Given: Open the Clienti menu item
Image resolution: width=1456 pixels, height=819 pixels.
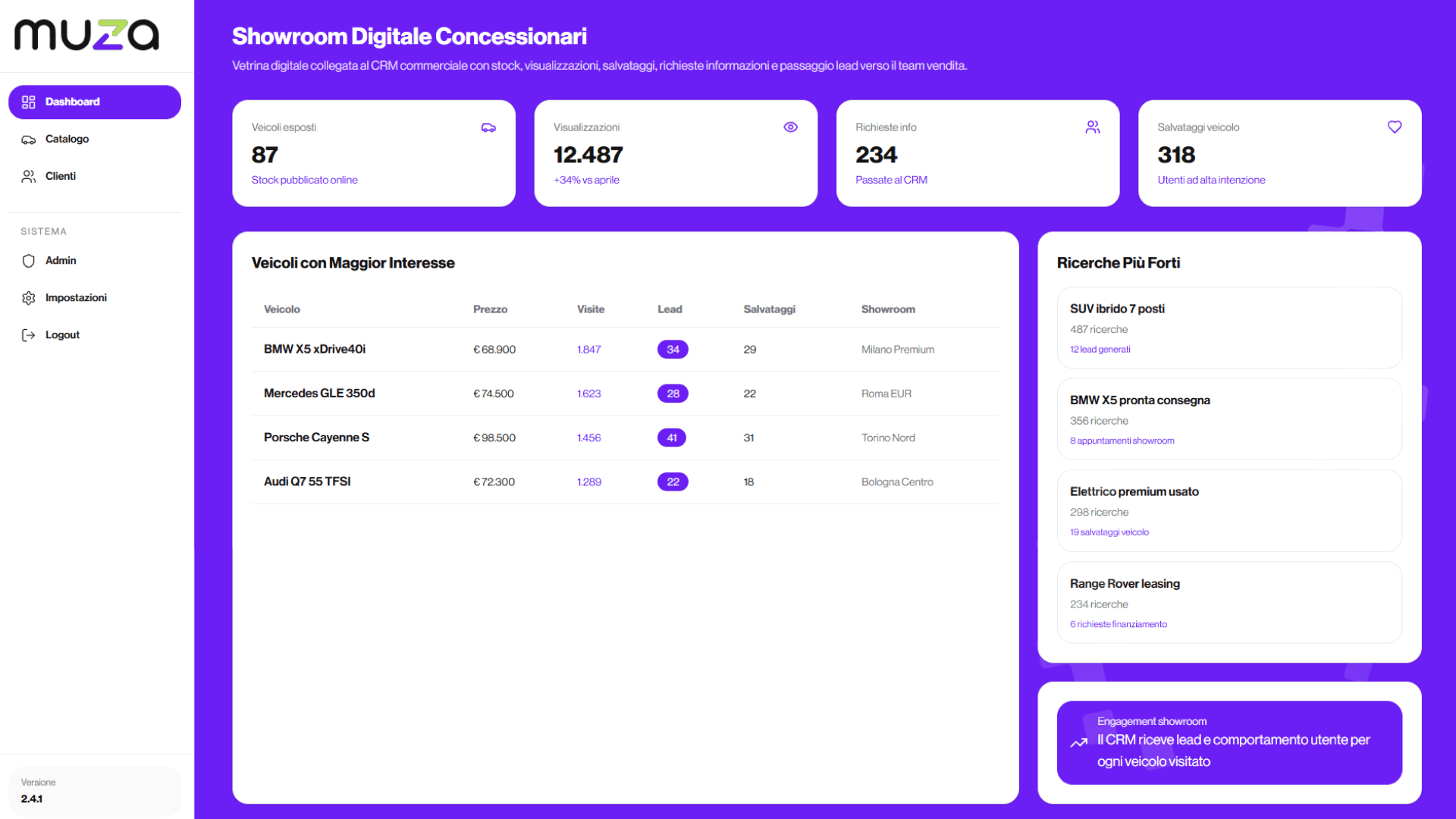Looking at the screenshot, I should pos(95,177).
